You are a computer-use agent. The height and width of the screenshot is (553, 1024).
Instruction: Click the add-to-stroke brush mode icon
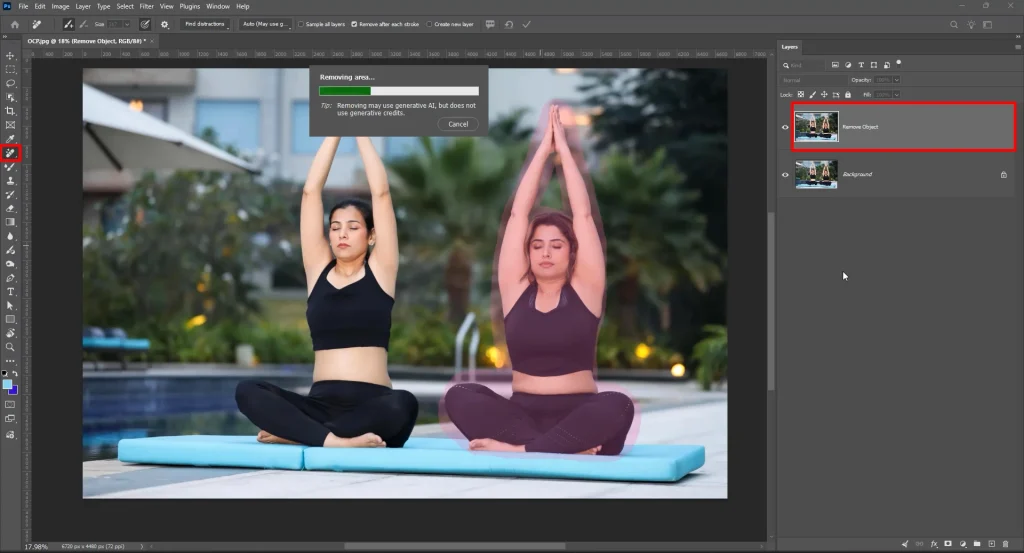pos(68,24)
